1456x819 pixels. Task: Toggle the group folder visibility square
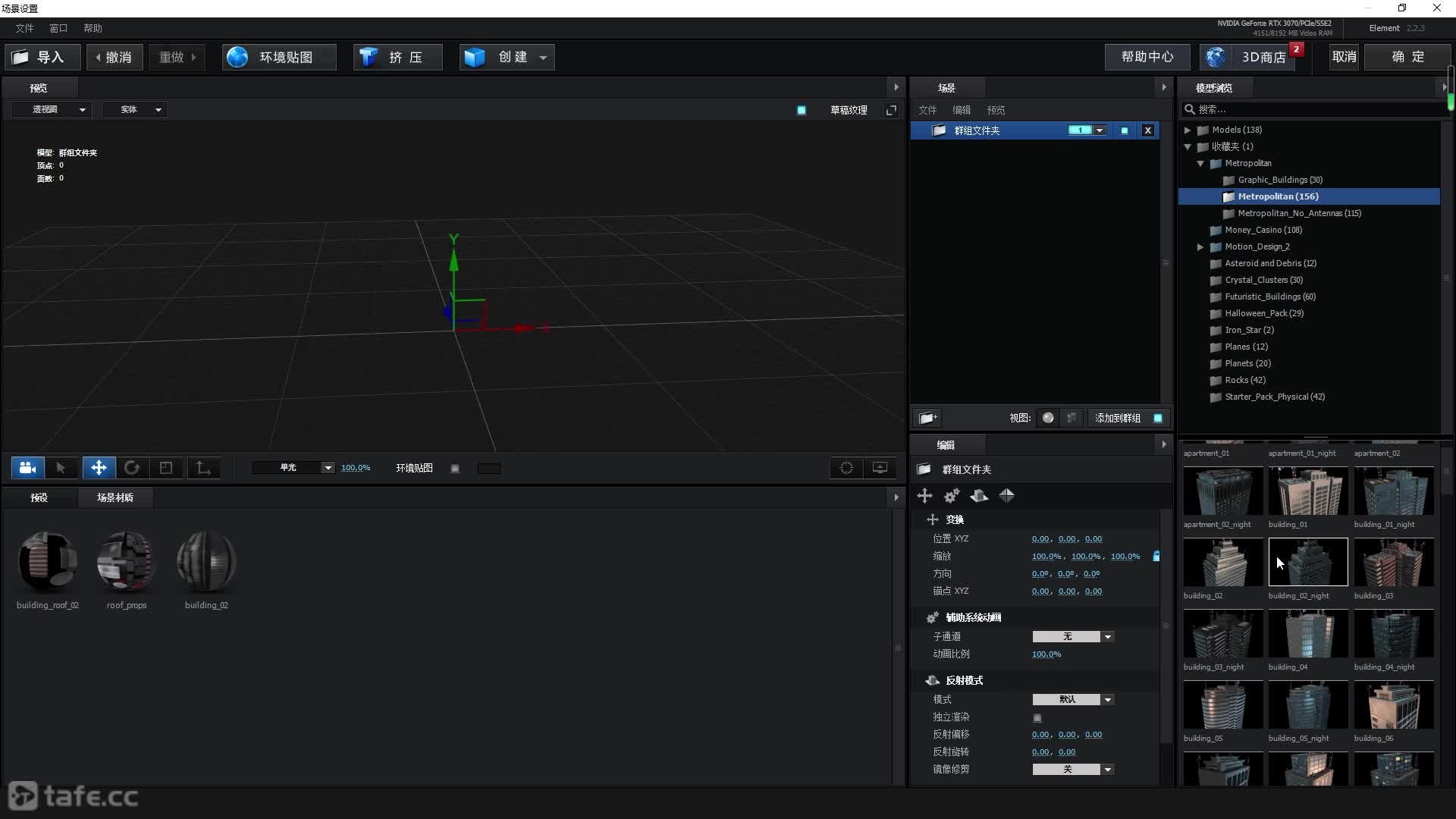[1125, 130]
